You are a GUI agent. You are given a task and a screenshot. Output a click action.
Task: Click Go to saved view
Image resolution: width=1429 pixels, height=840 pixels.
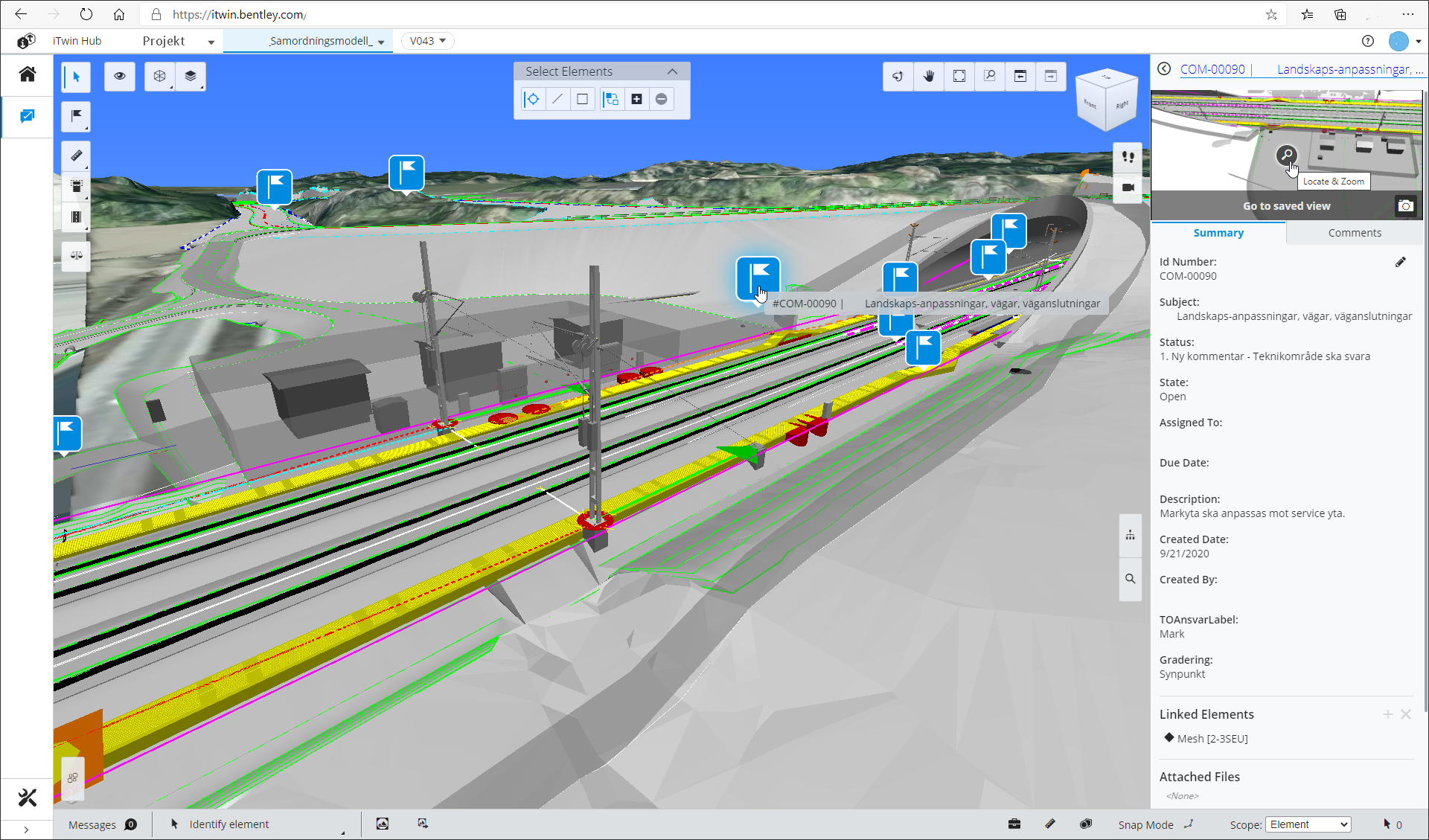[1286, 206]
